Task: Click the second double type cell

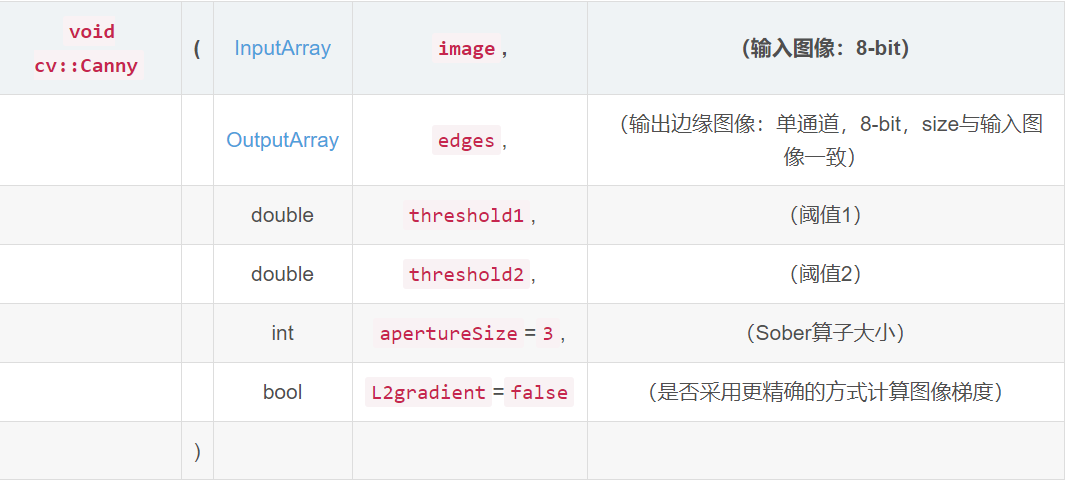Action: pos(282,274)
